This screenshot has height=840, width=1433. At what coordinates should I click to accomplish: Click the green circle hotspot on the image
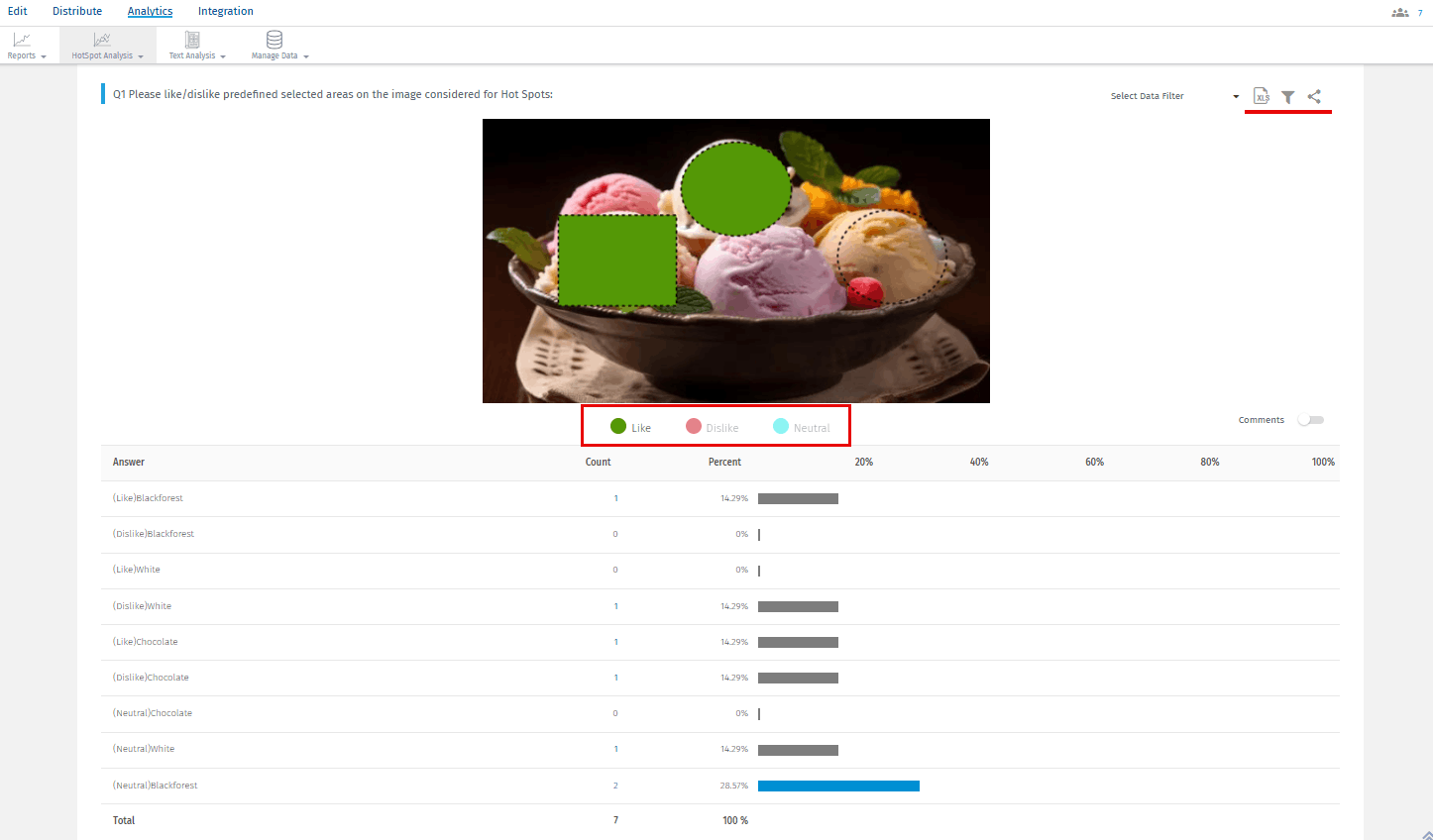735,189
